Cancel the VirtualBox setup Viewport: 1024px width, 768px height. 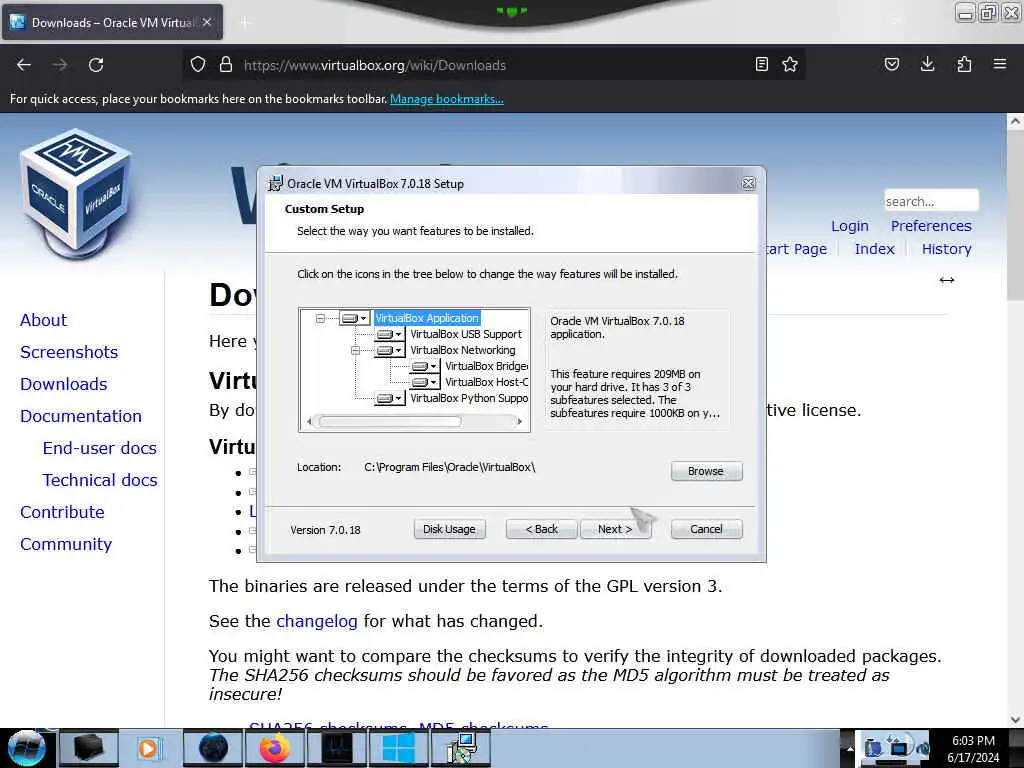(706, 529)
